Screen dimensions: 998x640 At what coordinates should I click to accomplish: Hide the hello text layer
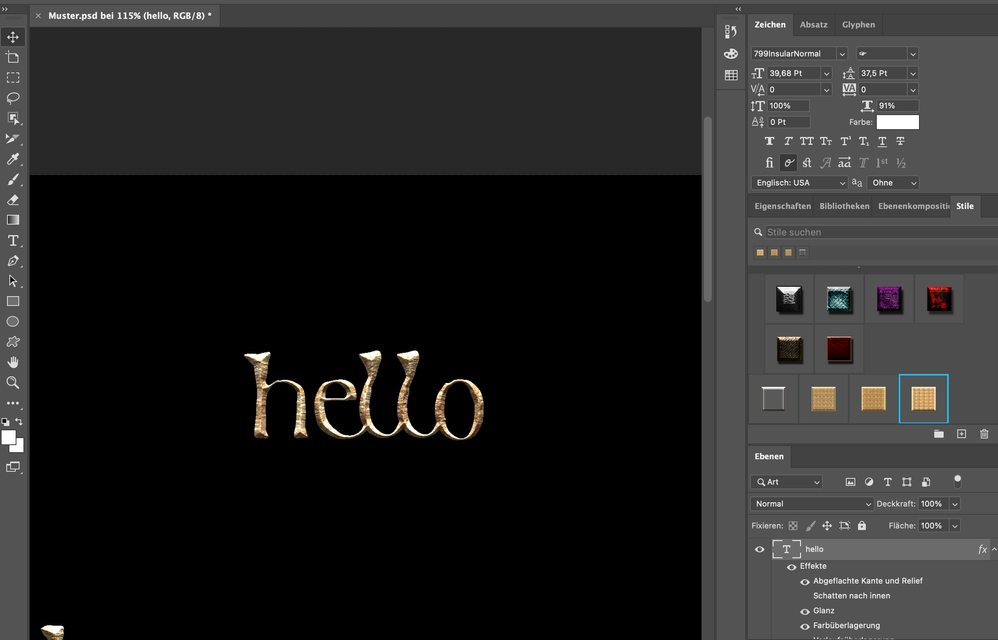pyautogui.click(x=759, y=549)
